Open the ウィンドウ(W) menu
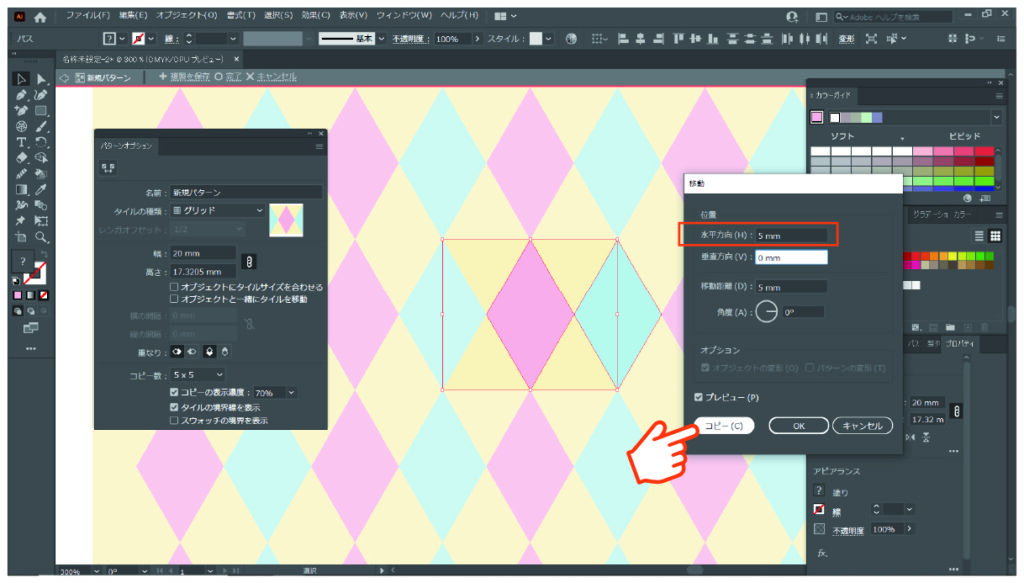This screenshot has height=583, width=1024. tap(404, 15)
